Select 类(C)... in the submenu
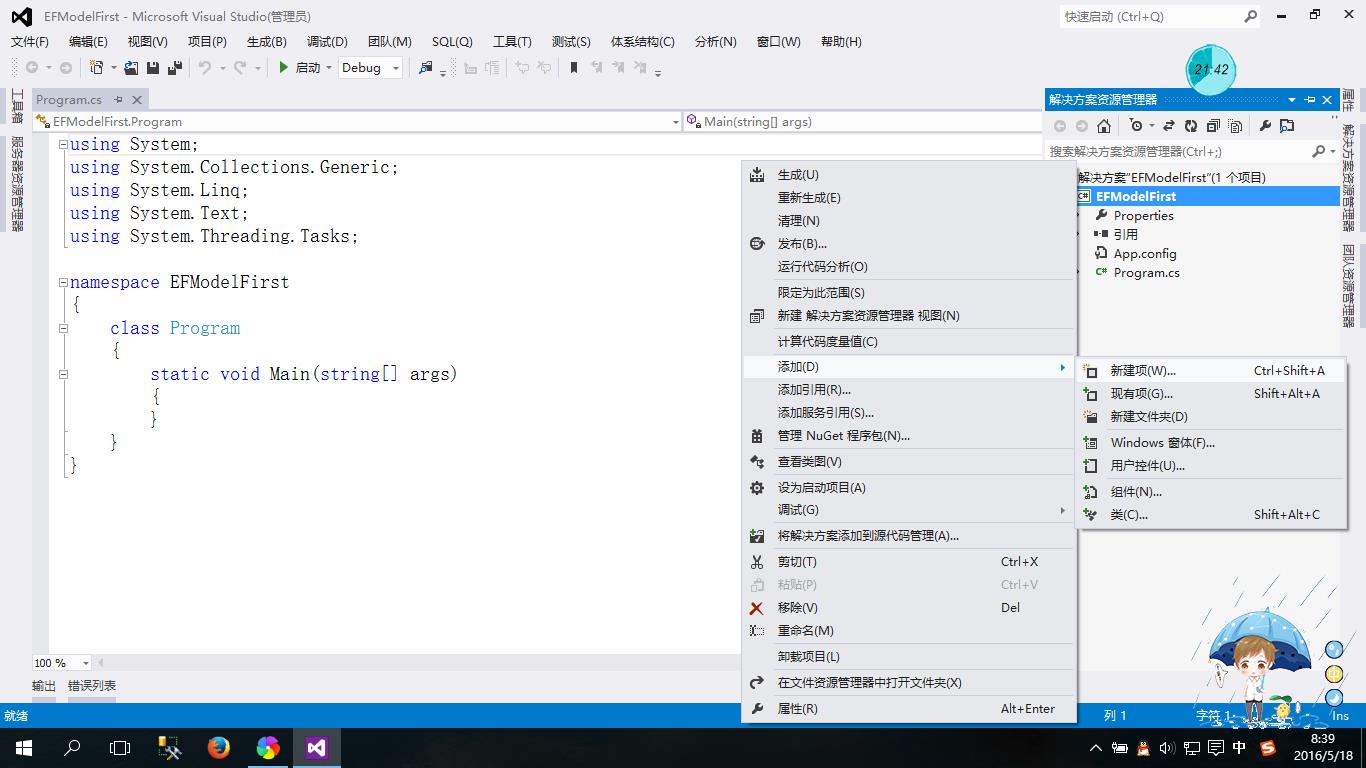Viewport: 1366px width, 768px height. (1211, 515)
